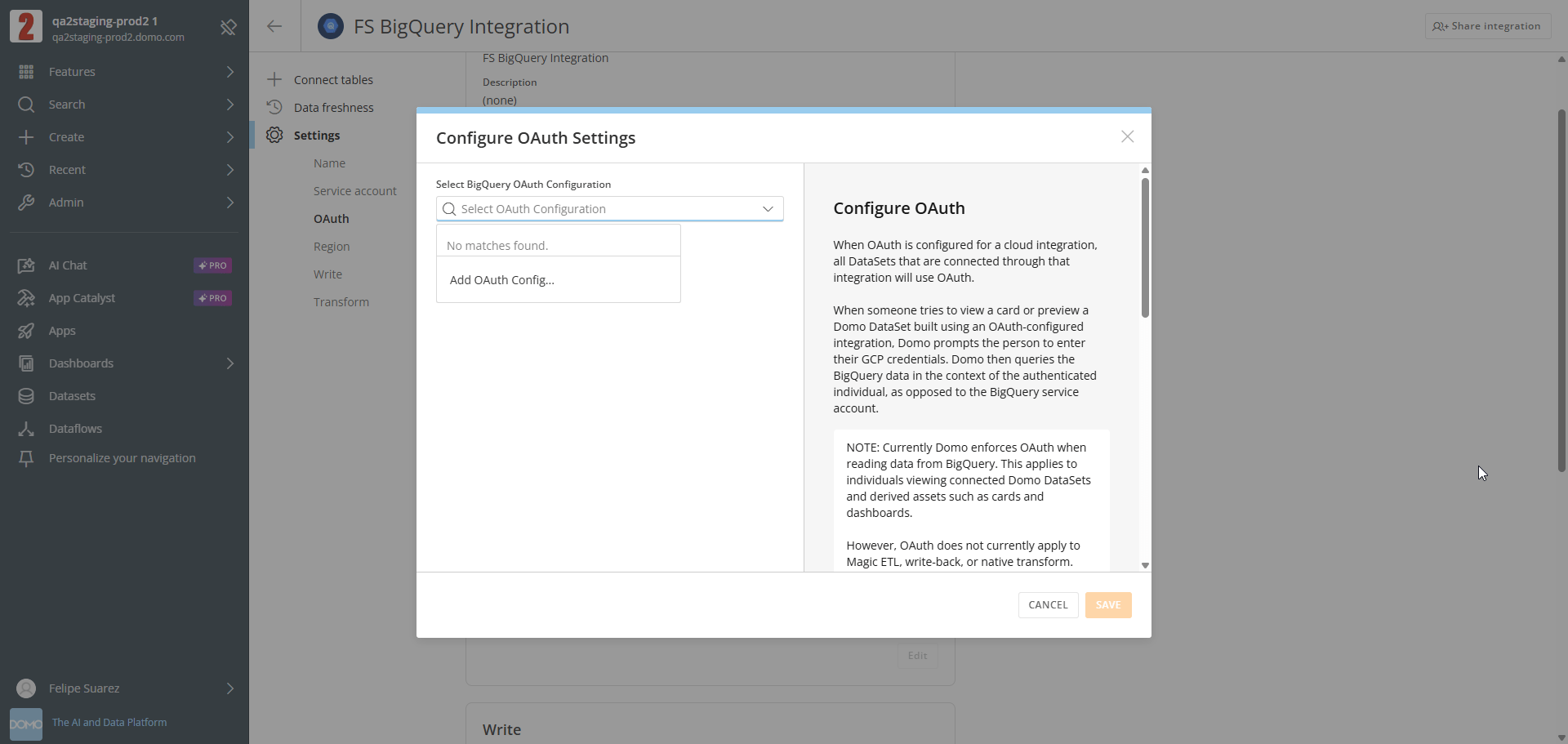Expand the Search menu chevron
The image size is (1568, 744).
(x=230, y=105)
